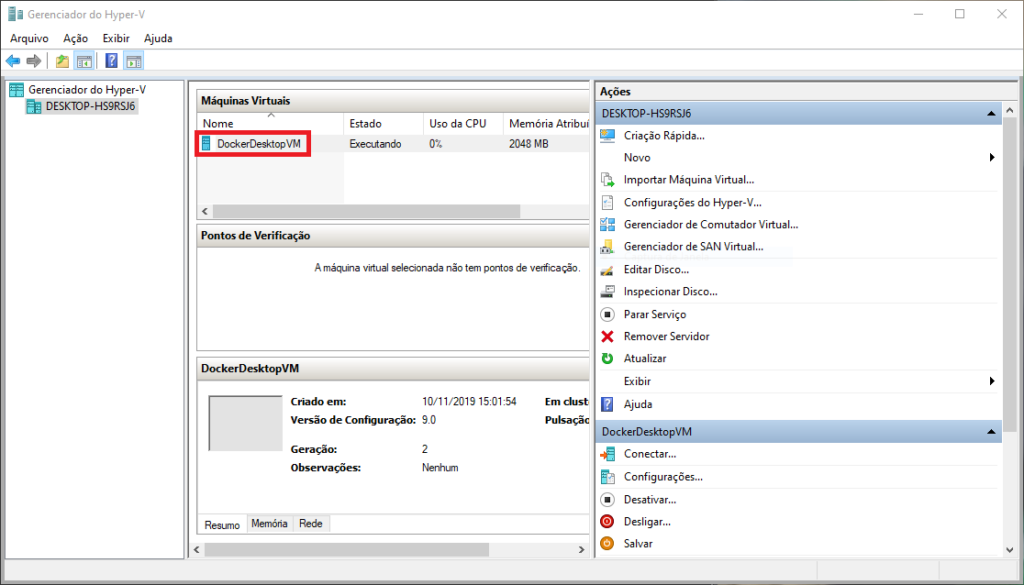Click the blue Help toolbar icon

point(112,61)
